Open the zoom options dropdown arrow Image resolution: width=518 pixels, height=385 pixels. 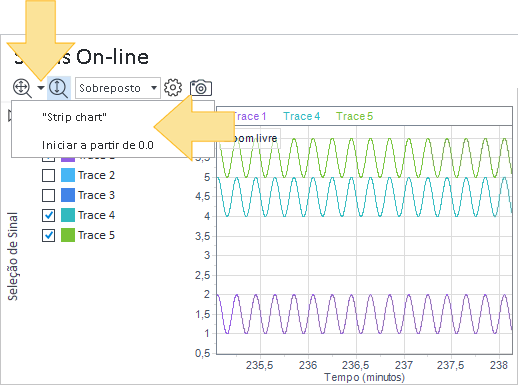41,88
